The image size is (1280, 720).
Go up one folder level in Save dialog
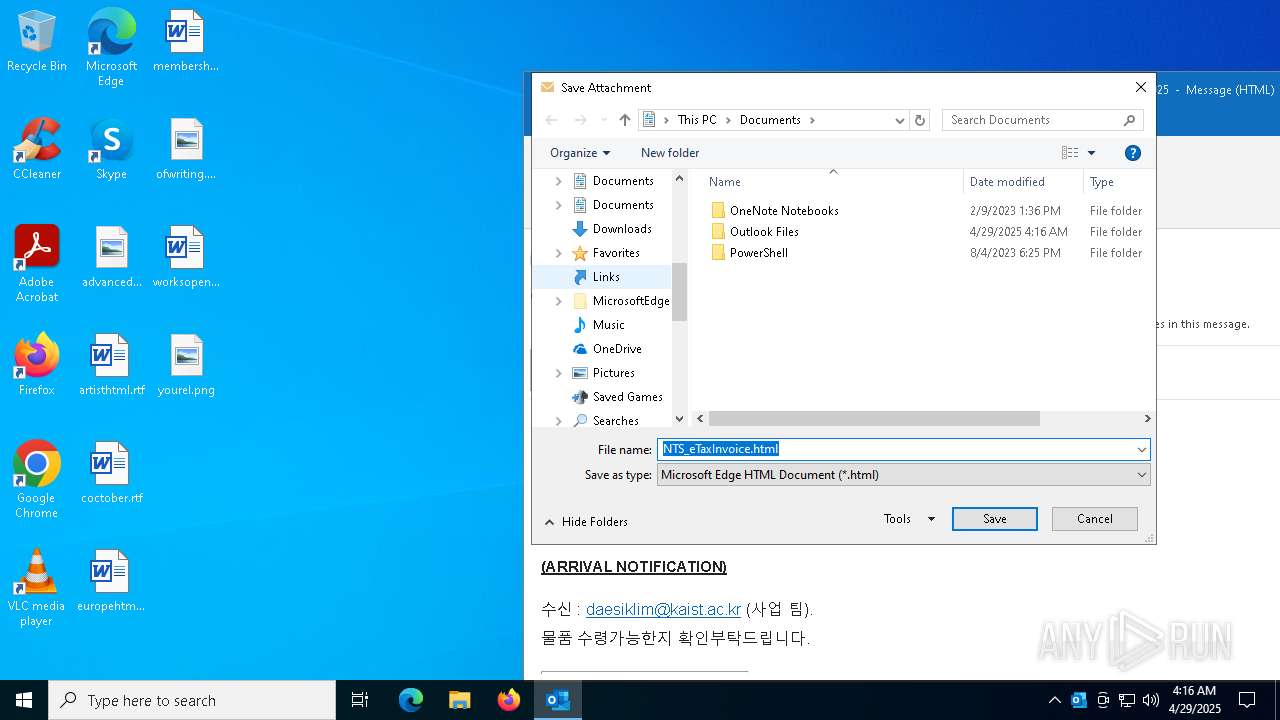[625, 120]
